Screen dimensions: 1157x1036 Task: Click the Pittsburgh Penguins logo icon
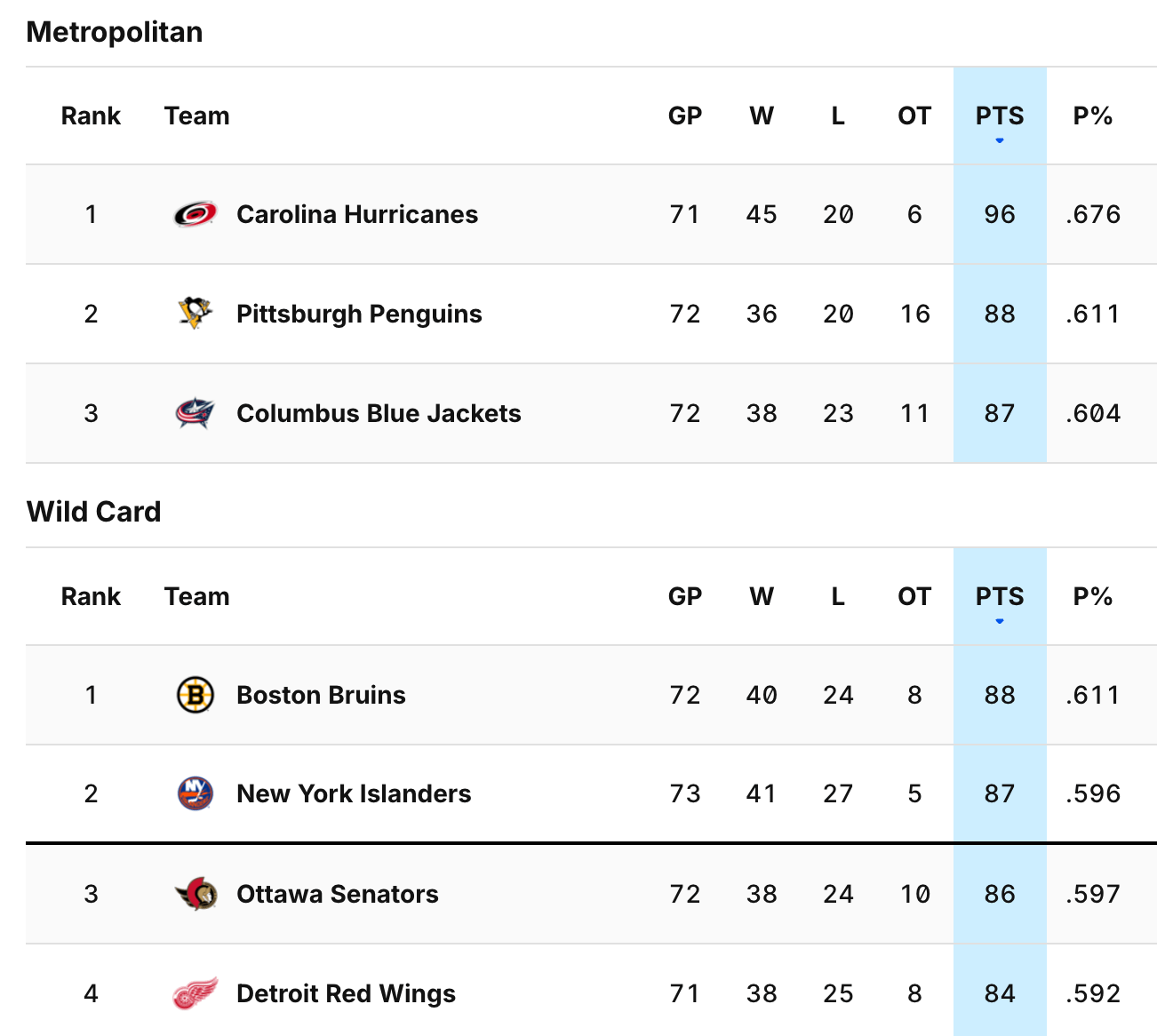tap(195, 314)
